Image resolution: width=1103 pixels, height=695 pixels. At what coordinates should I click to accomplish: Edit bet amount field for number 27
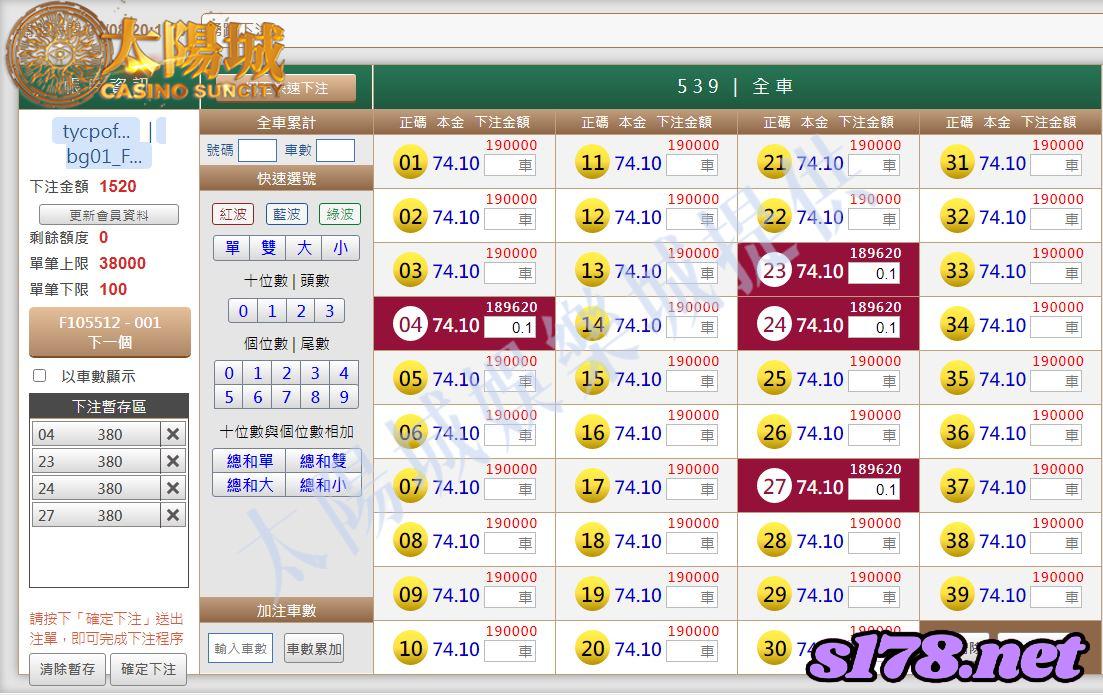point(874,489)
